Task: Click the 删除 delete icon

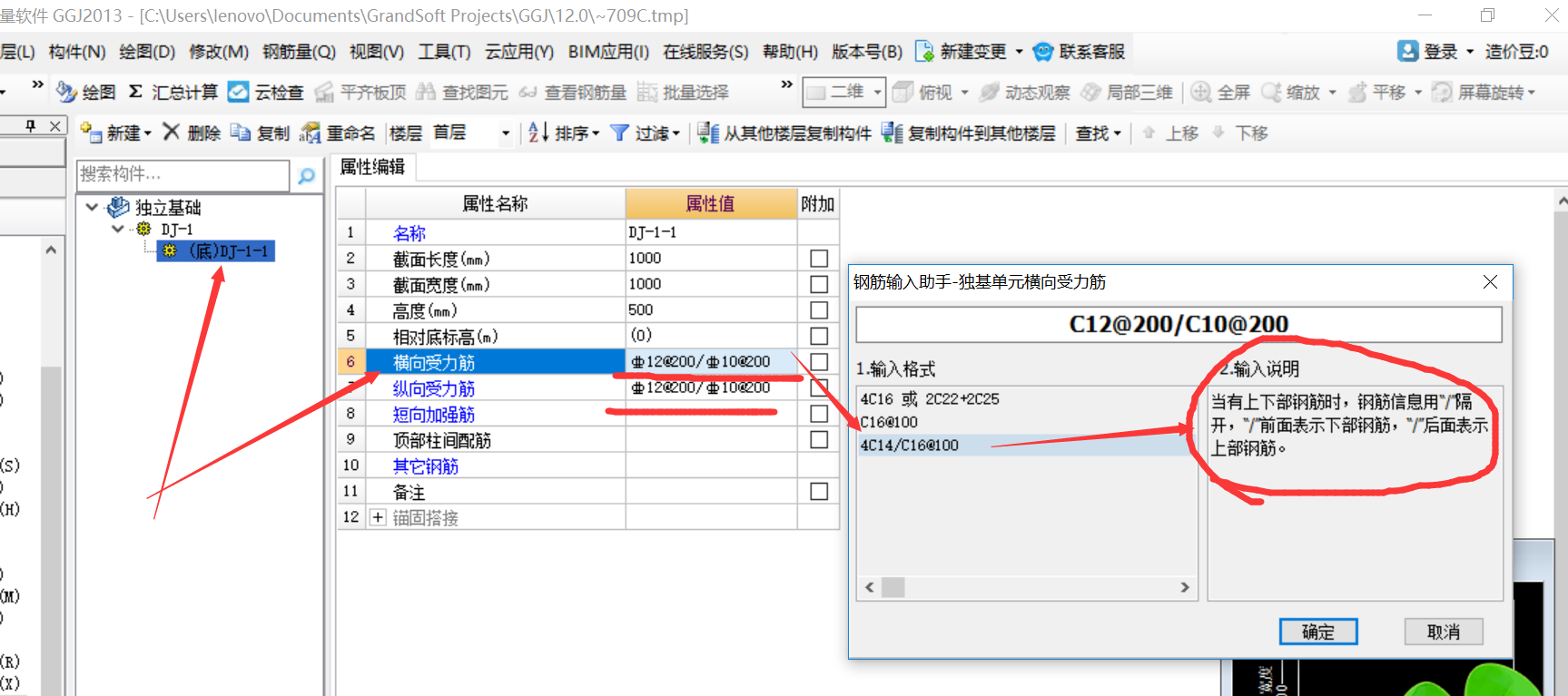Action: point(172,132)
